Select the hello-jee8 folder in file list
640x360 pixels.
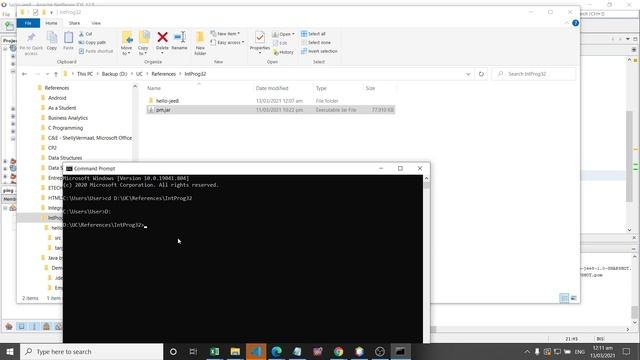click(x=270, y=101)
